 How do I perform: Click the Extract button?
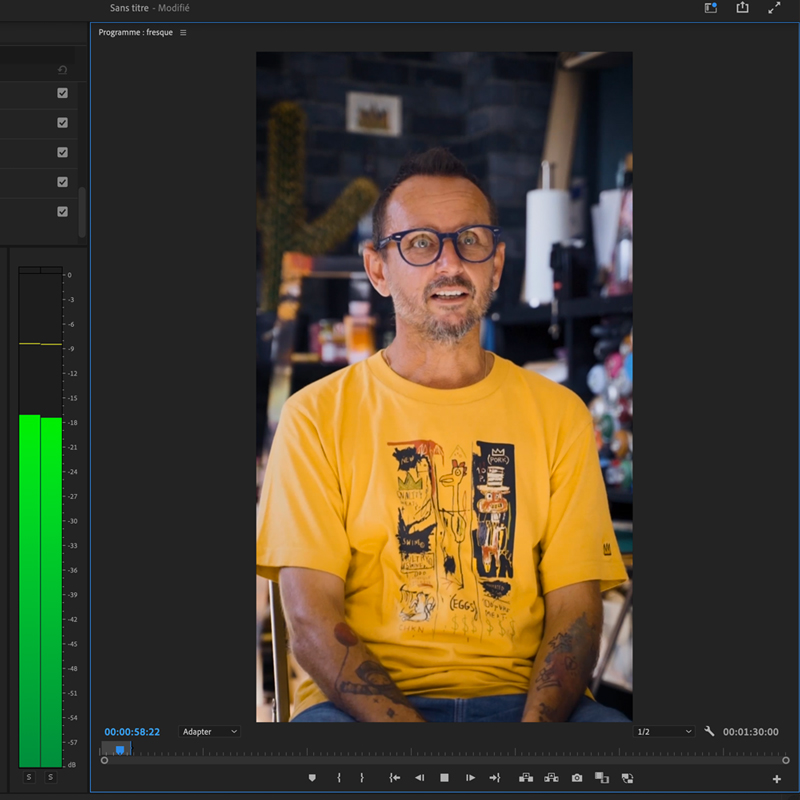tap(551, 778)
